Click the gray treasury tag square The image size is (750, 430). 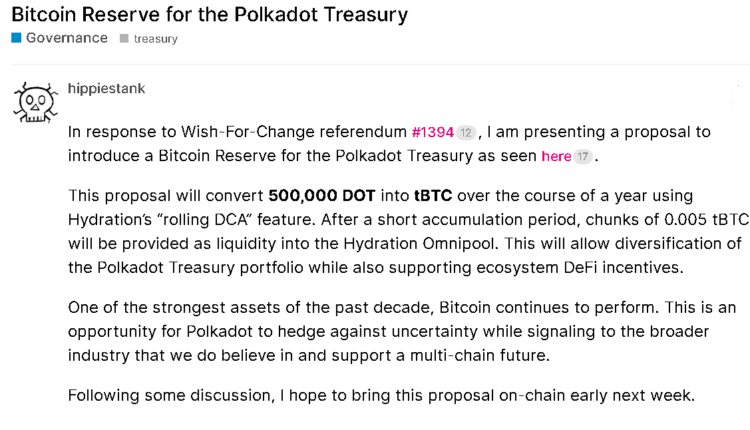coord(124,39)
